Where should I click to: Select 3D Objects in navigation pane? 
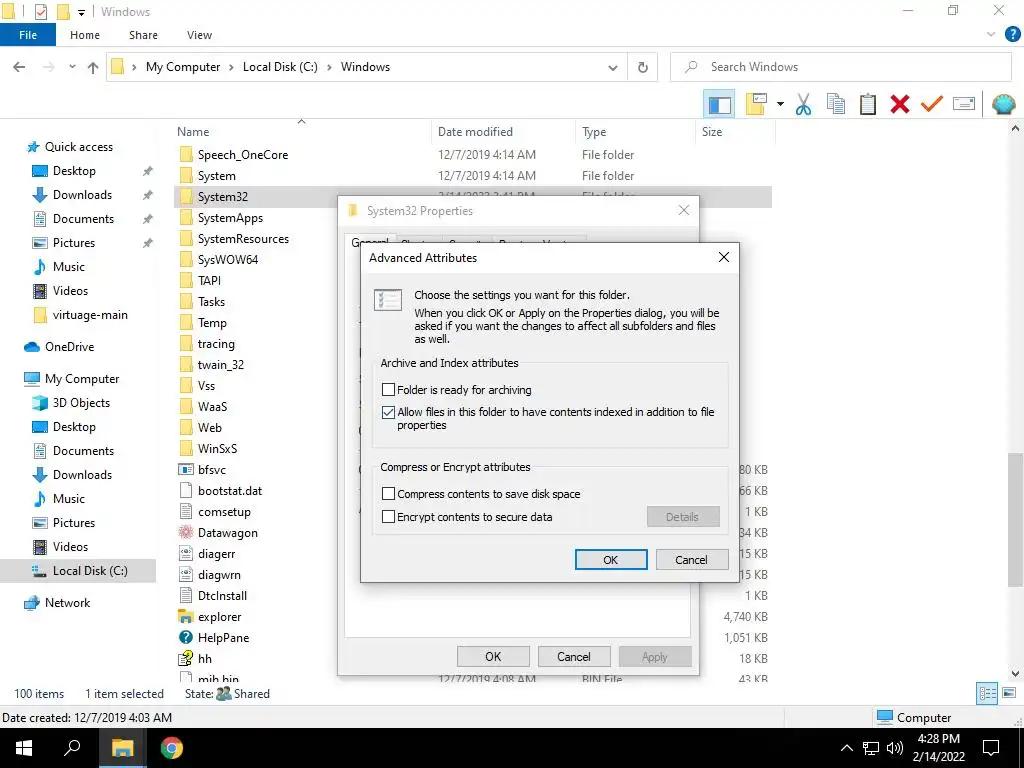pyautogui.click(x=81, y=403)
